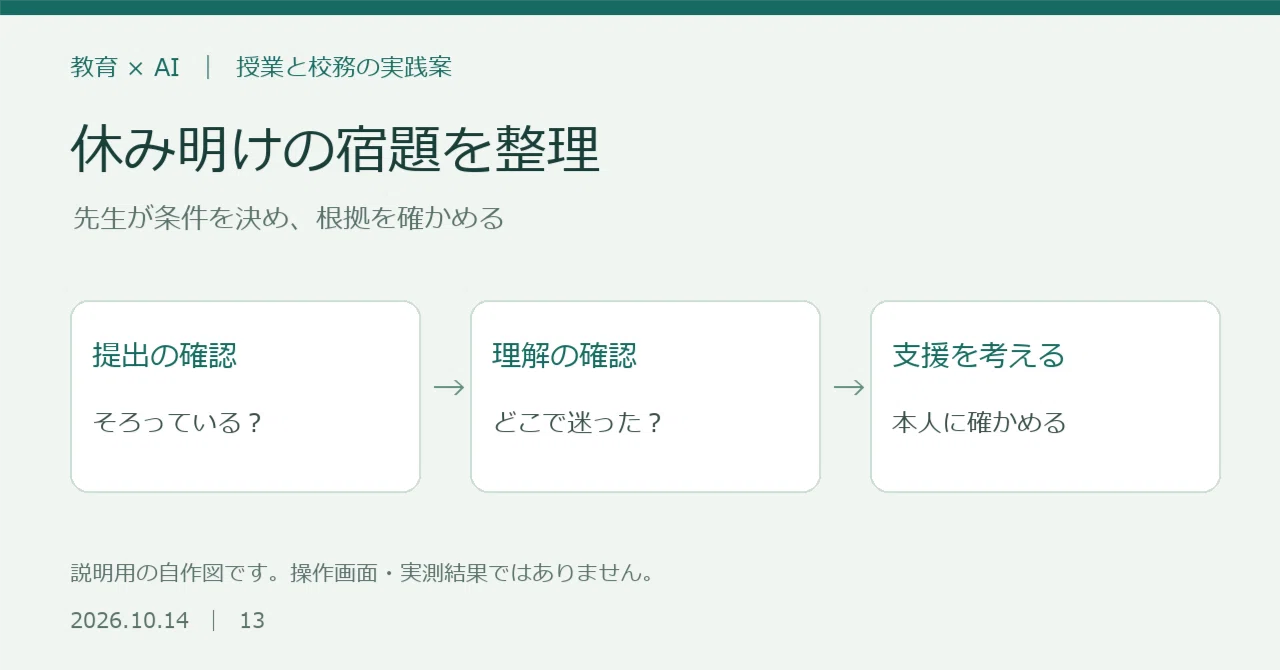Screen dimensions: 1280x670
Task: Click the text 本人に確かめる
Action: pyautogui.click(x=979, y=422)
